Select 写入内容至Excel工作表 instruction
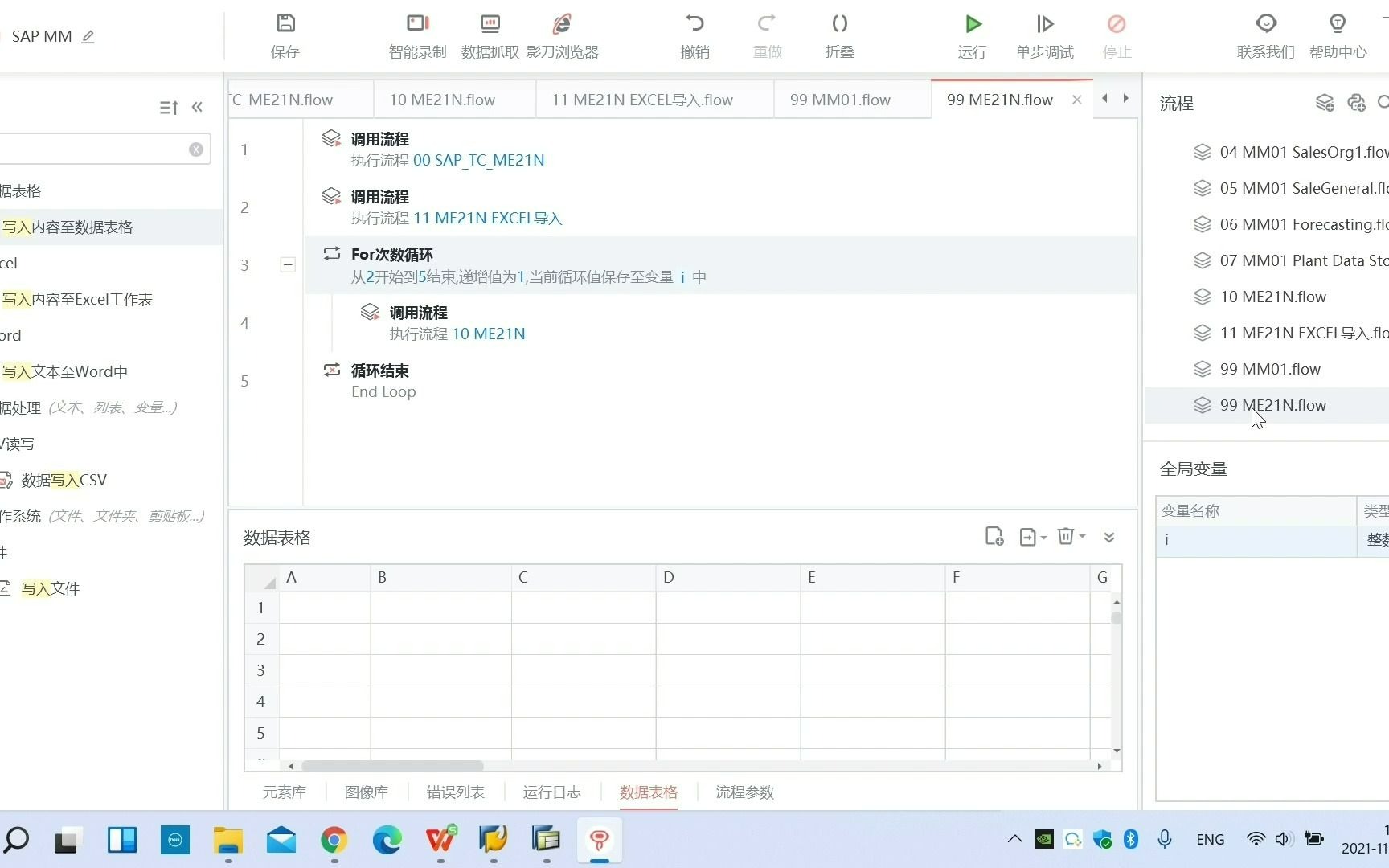This screenshot has width=1389, height=868. [x=77, y=299]
